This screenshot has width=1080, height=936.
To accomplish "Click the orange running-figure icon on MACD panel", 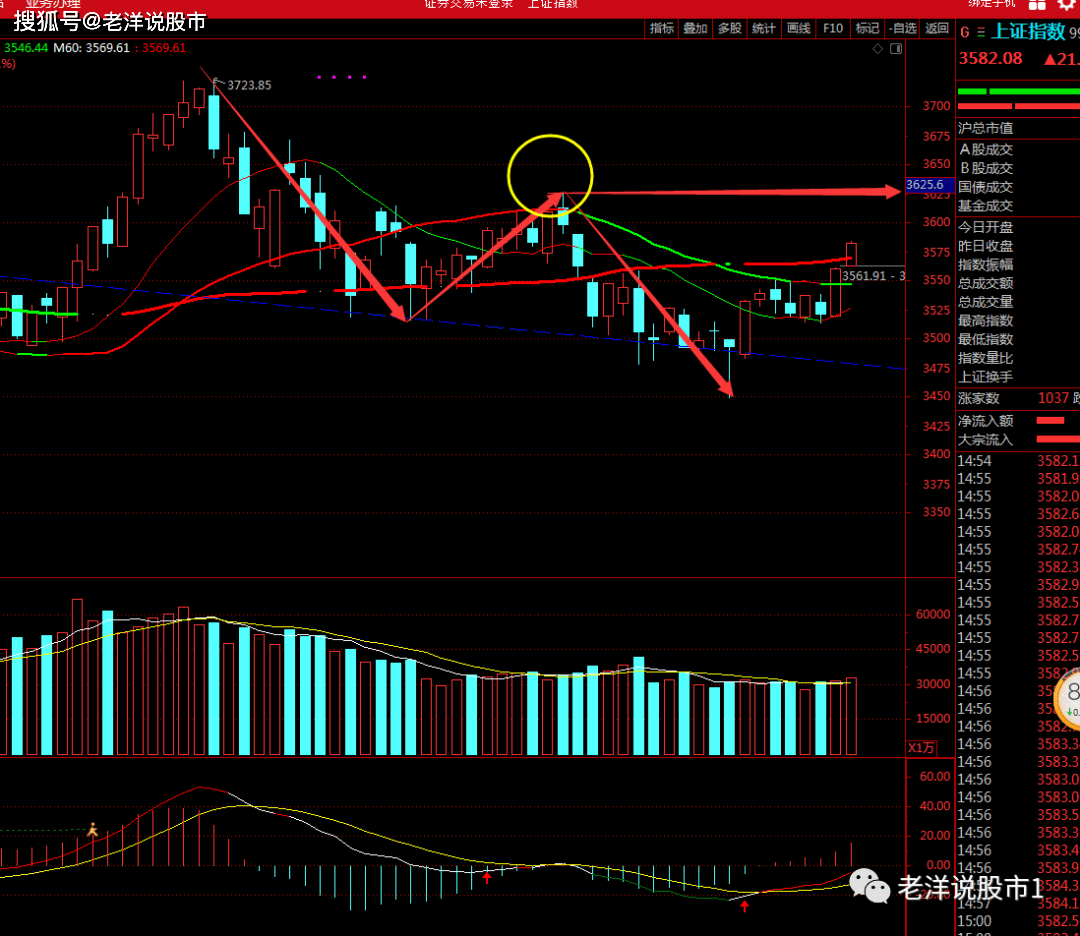I will (92, 829).
